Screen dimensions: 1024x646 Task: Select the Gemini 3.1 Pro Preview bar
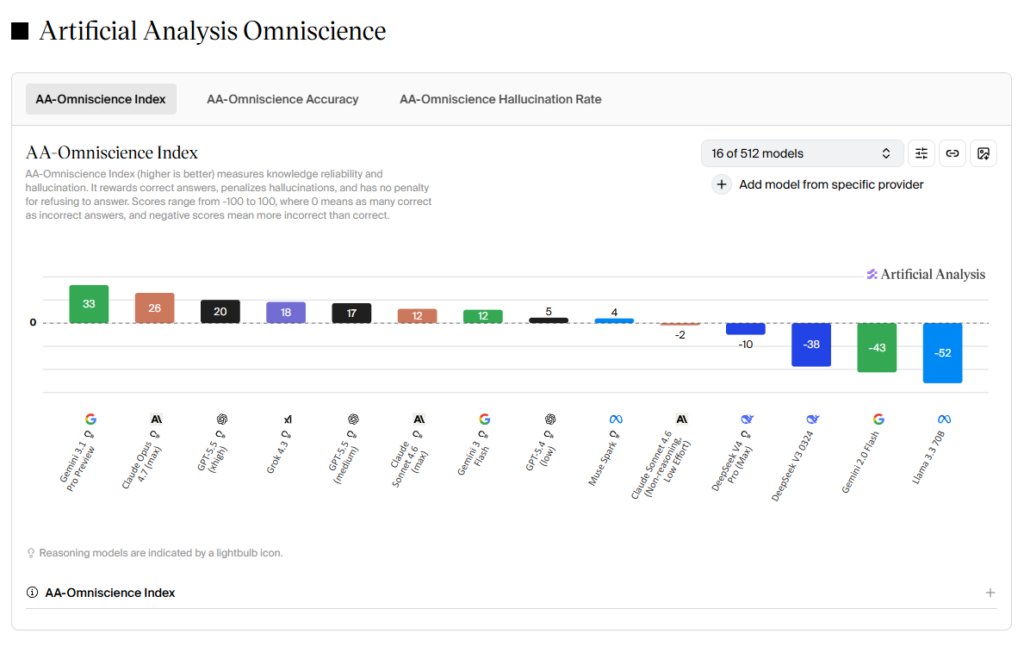pyautogui.click(x=89, y=304)
